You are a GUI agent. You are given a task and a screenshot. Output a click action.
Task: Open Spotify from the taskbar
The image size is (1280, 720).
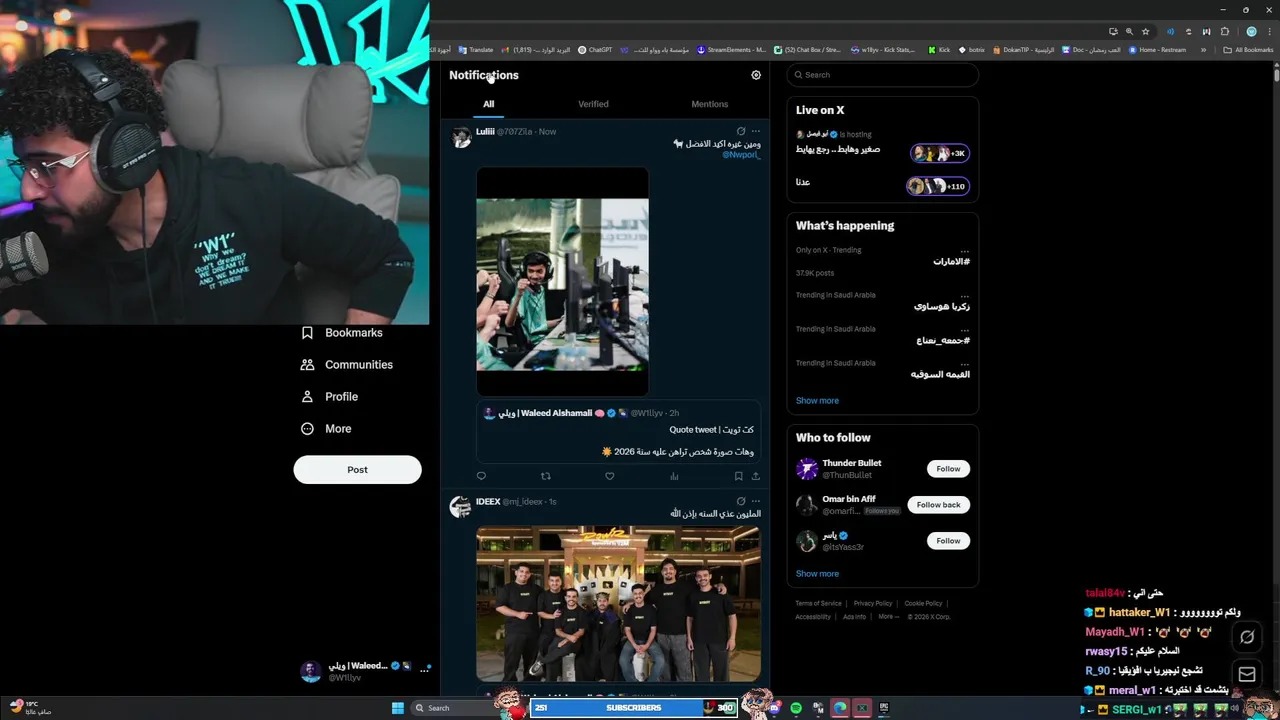(x=796, y=708)
